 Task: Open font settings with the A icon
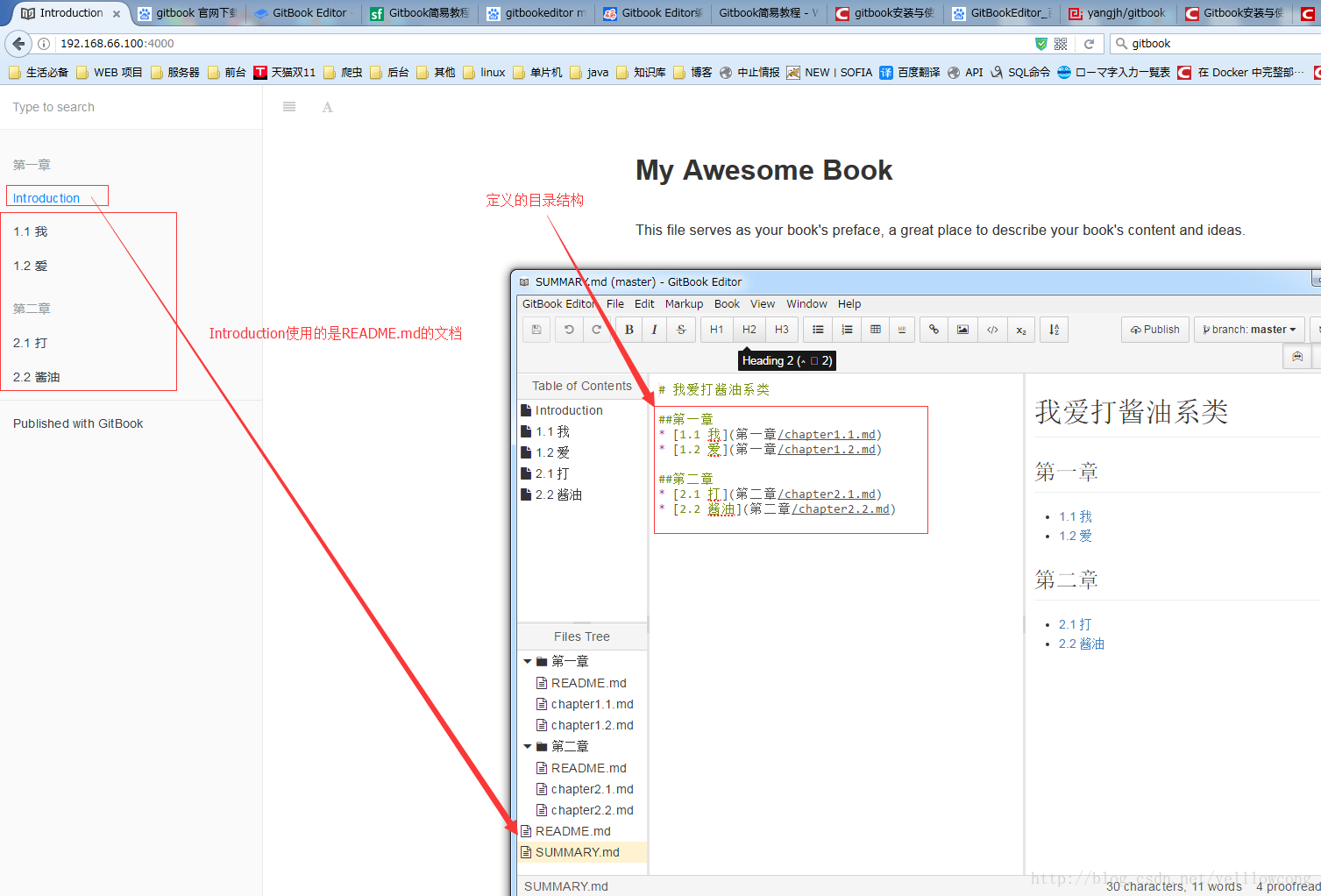[x=328, y=107]
